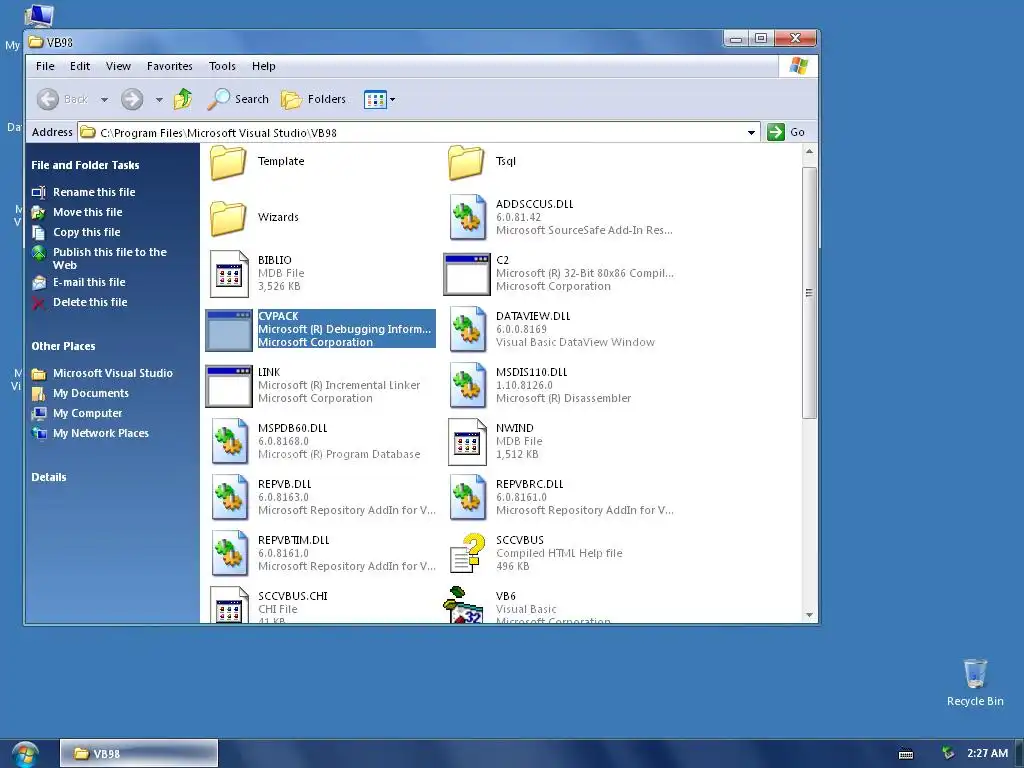
Task: Select the NWIND file name text
Action: pyautogui.click(x=515, y=428)
